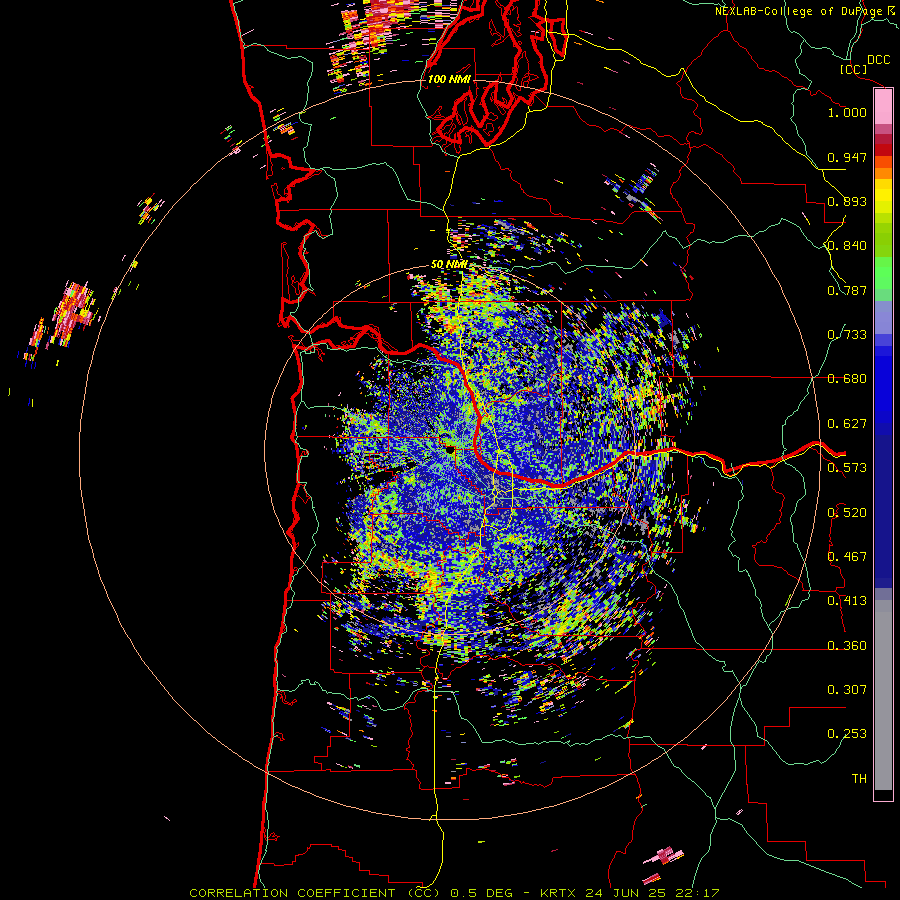Click the 0.307 legend value
900x900 pixels.
[847, 690]
